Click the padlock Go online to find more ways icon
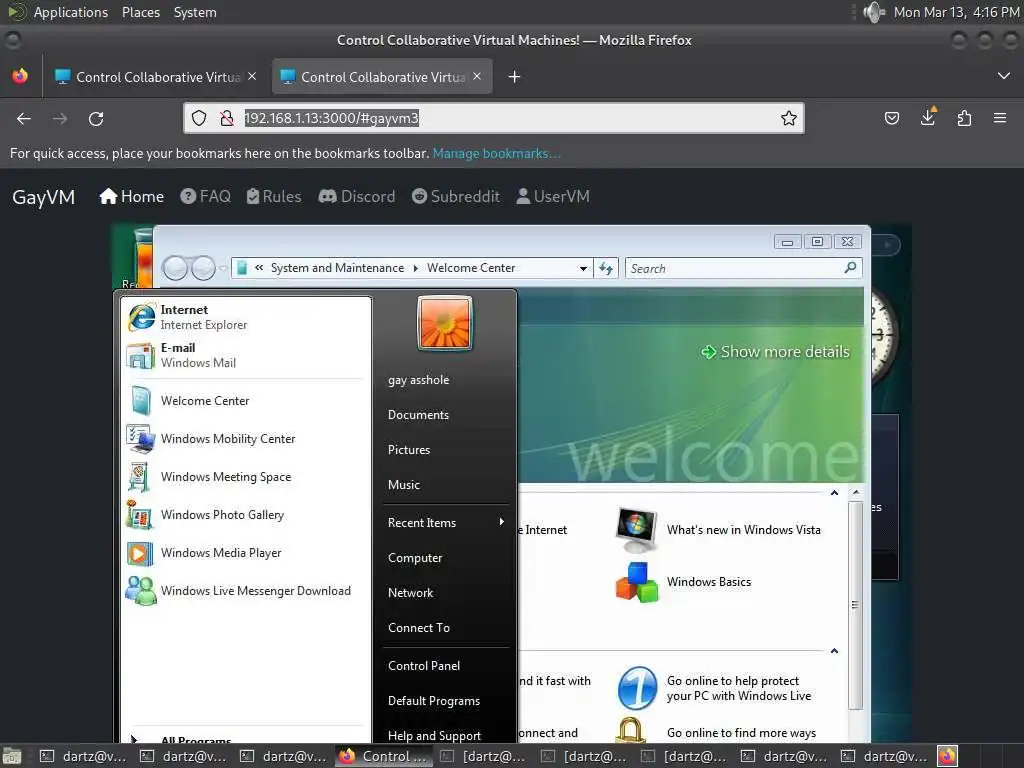Viewport: 1024px width, 768px height. click(630, 730)
